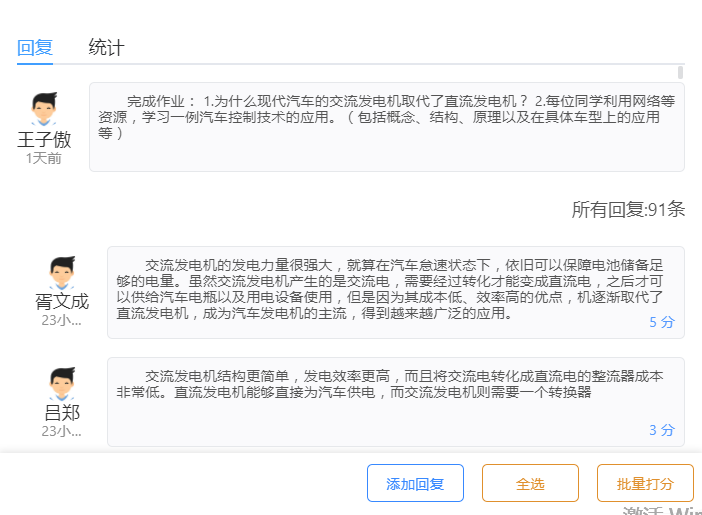Switch to the 回复 tab
The width and height of the screenshot is (702, 515).
[35, 47]
